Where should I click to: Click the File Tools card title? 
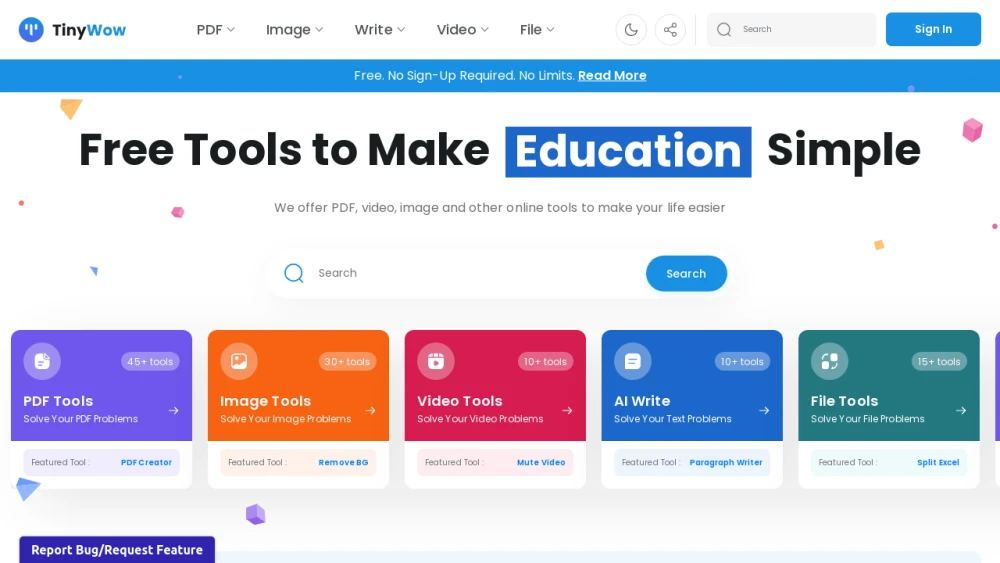click(844, 401)
